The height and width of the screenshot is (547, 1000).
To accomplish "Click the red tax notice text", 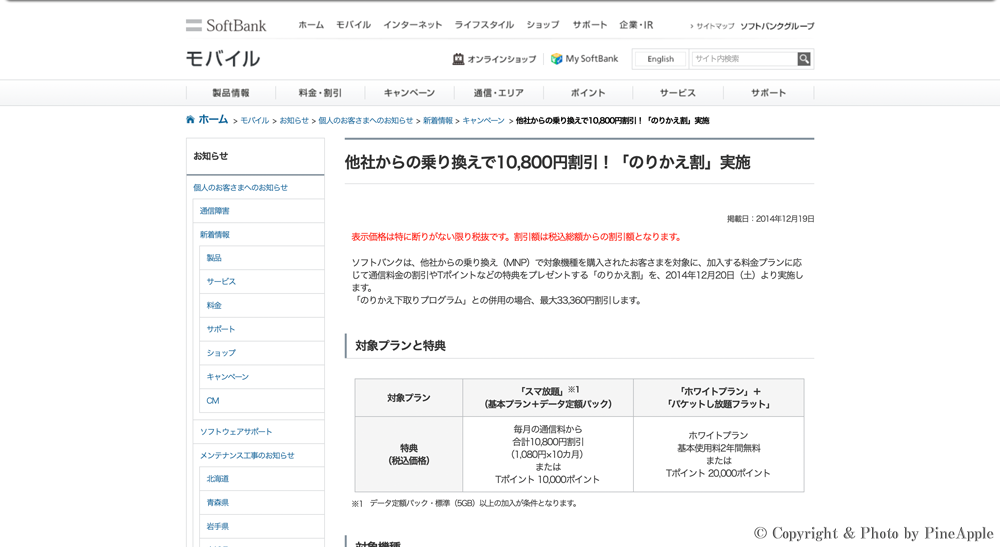I will [x=517, y=237].
